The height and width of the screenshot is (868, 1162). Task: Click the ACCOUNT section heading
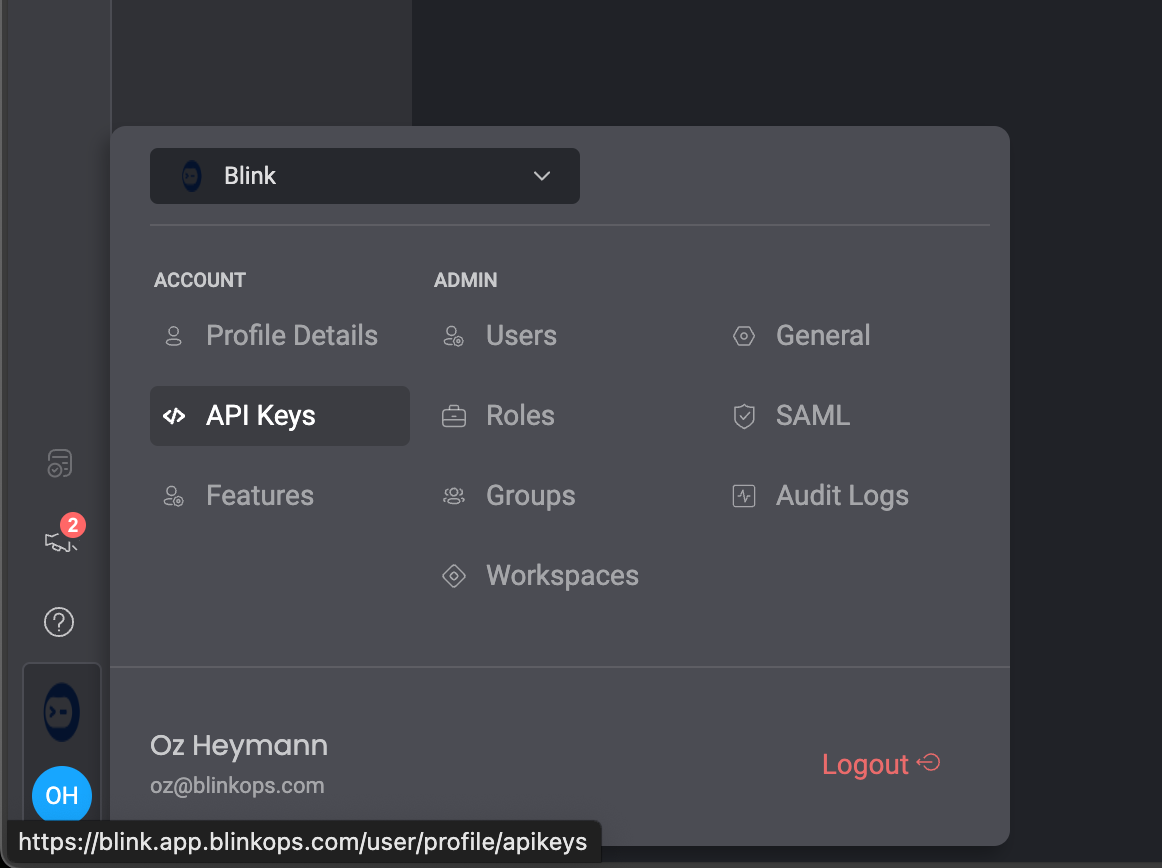point(200,279)
